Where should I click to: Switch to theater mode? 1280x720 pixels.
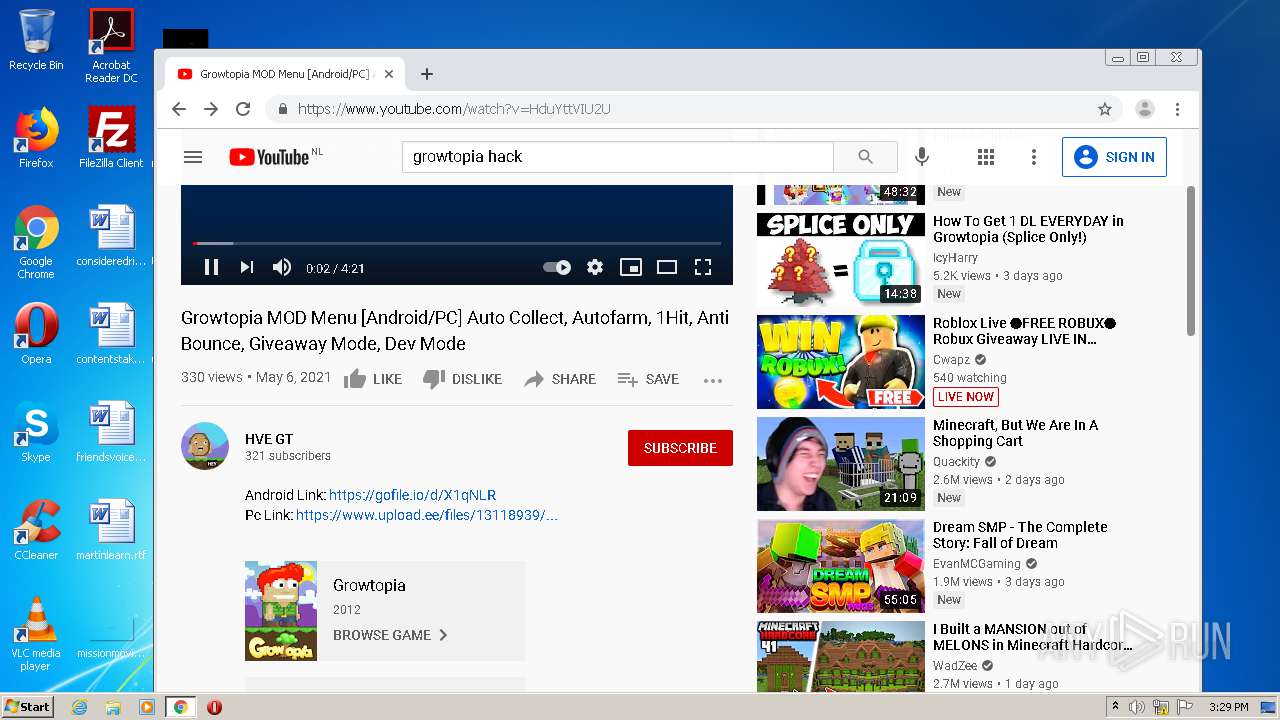(666, 267)
